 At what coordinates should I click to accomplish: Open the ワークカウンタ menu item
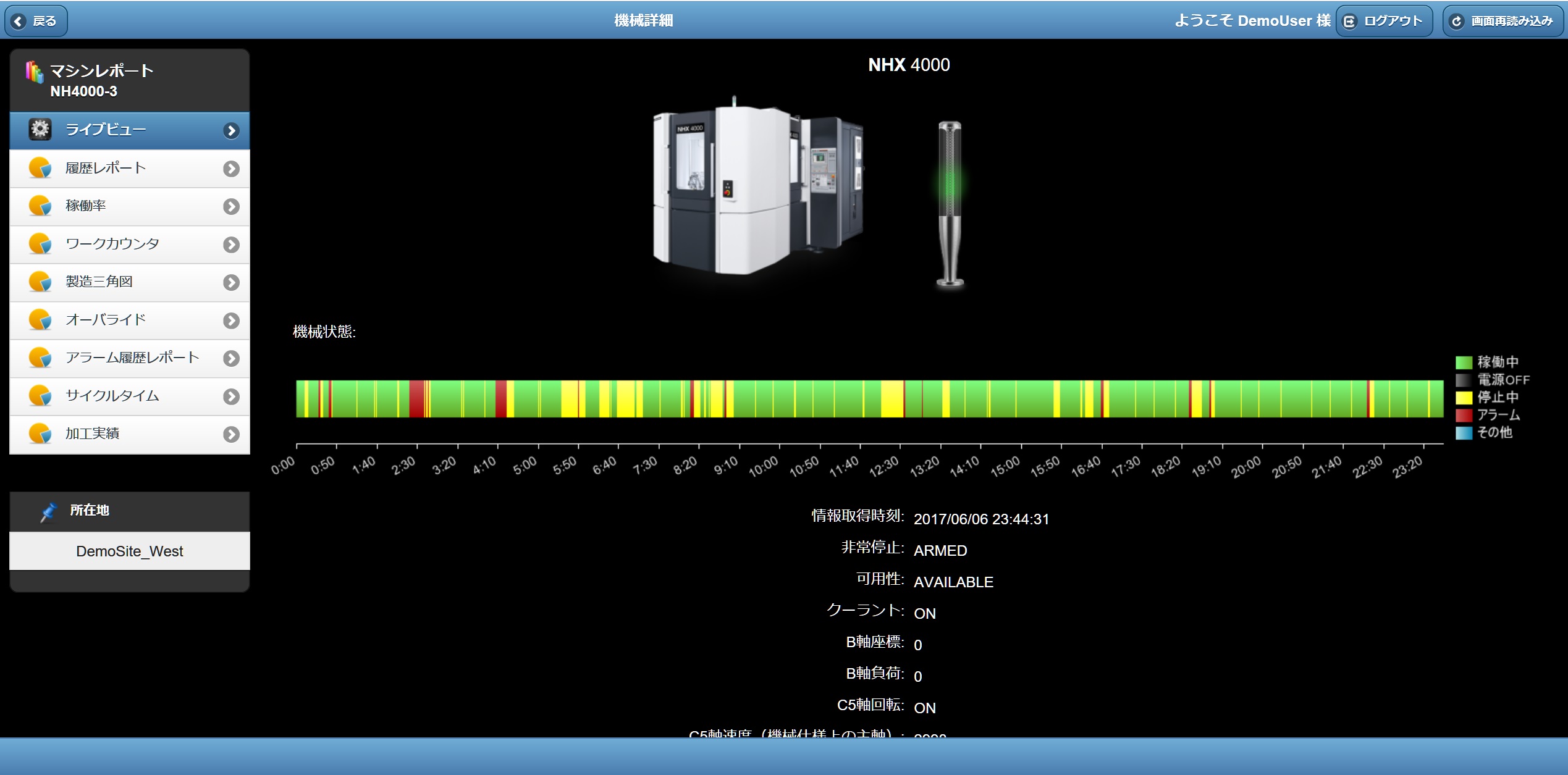130,245
